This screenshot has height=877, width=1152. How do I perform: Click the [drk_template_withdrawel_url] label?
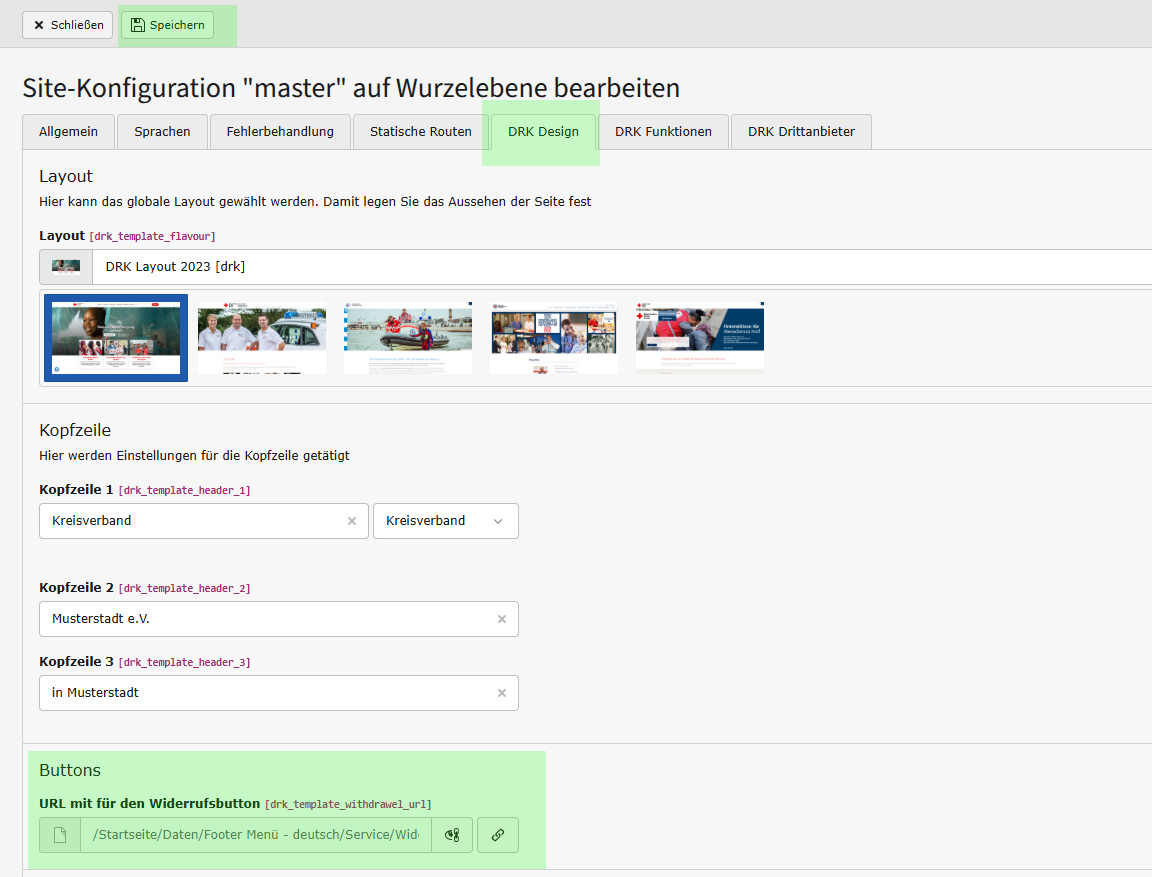pos(348,804)
